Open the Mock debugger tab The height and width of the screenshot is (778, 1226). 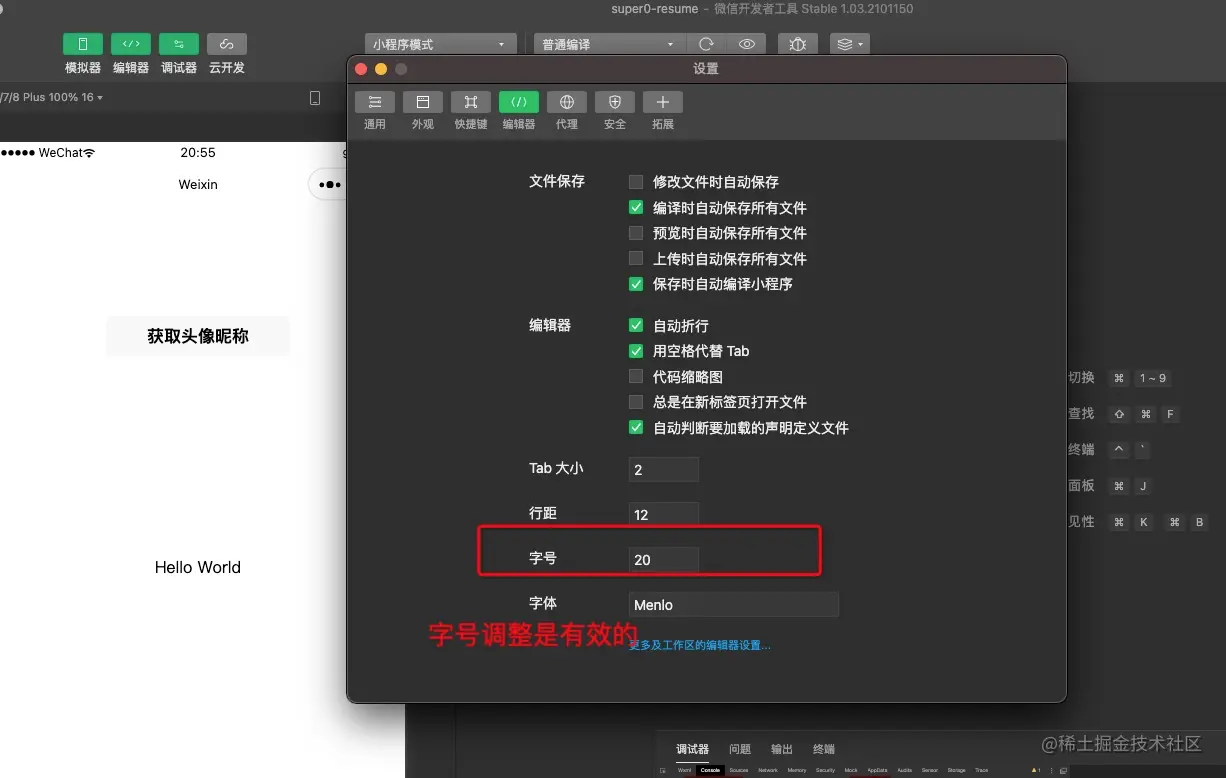[x=851, y=770]
